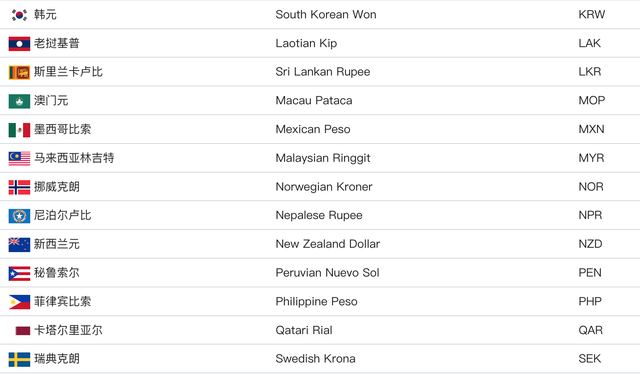Click the Malaysia flag icon
Screen dimensions: 640x374
point(19,158)
